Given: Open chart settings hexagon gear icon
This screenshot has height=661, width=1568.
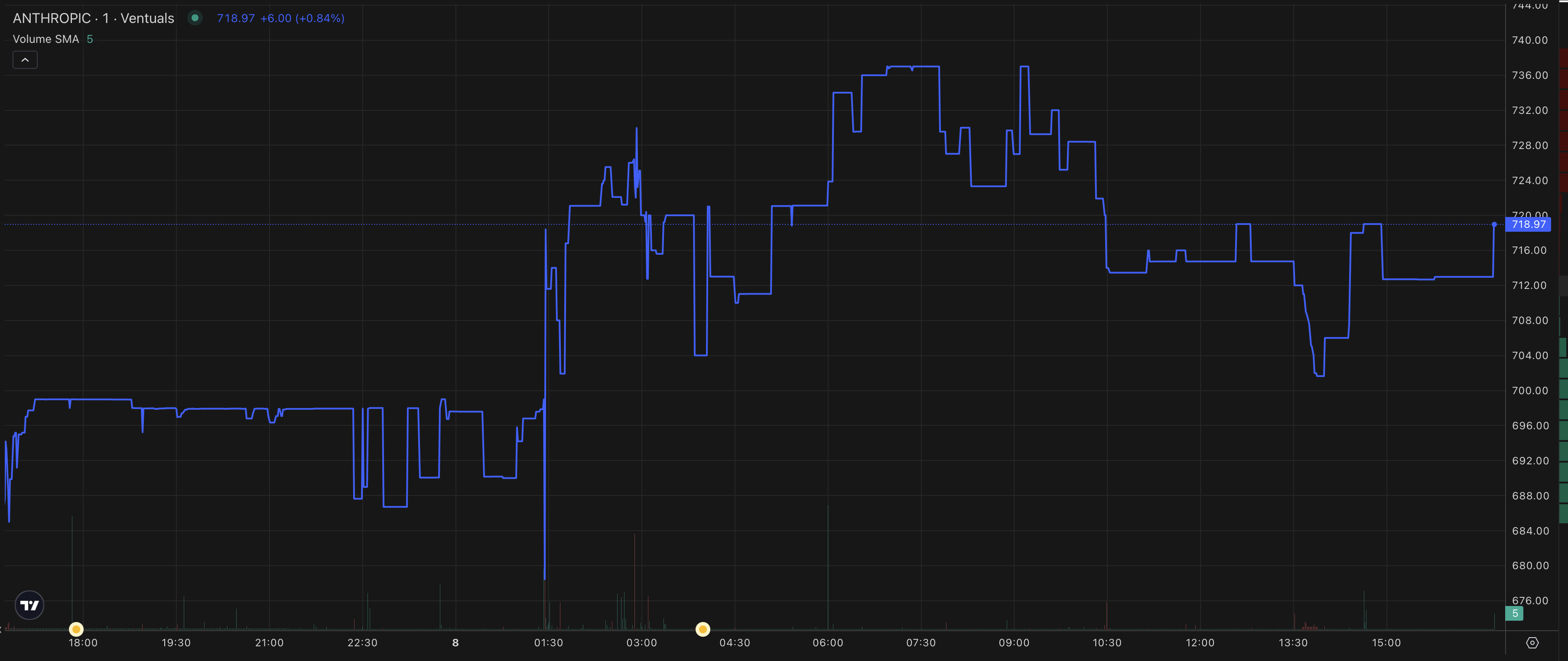Looking at the screenshot, I should click(x=1532, y=643).
